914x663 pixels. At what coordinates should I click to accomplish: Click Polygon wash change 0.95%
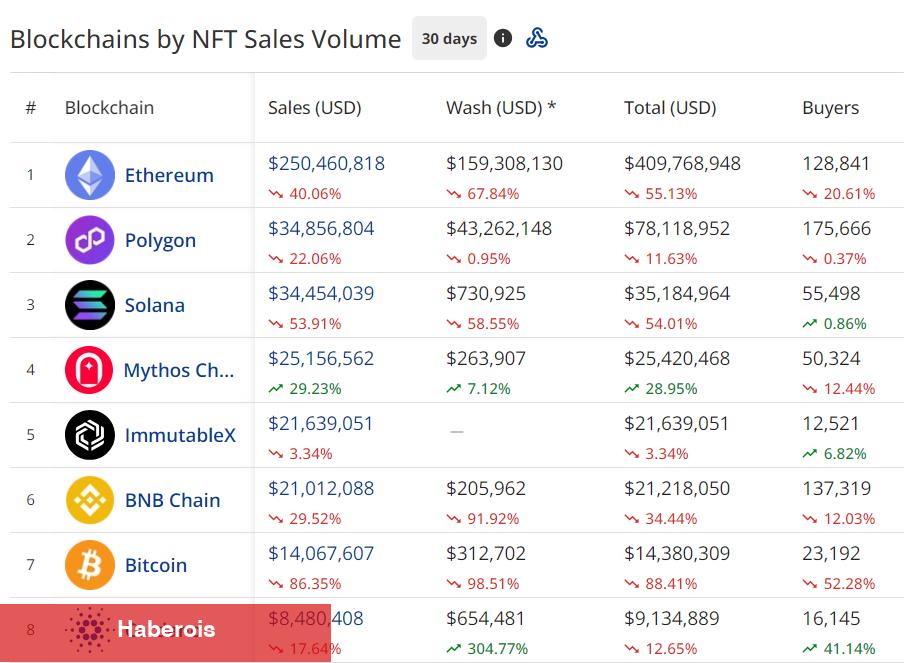489,258
